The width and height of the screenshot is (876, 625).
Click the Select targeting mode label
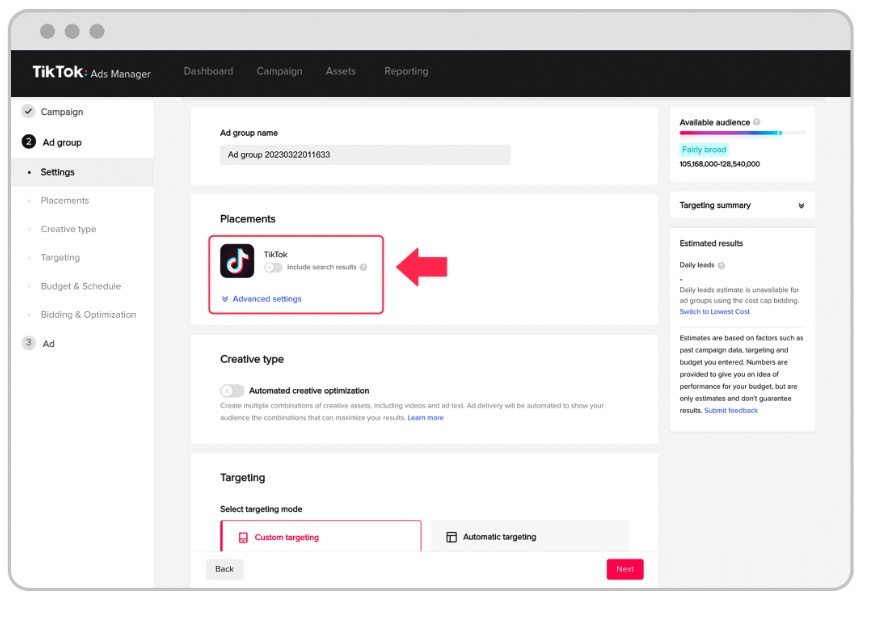click(x=261, y=509)
